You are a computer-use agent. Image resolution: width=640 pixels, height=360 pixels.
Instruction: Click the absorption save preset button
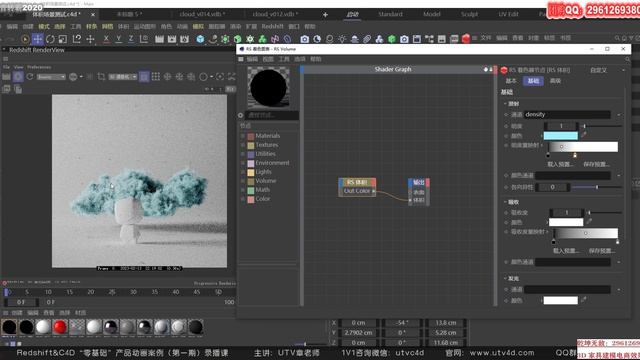click(x=602, y=251)
